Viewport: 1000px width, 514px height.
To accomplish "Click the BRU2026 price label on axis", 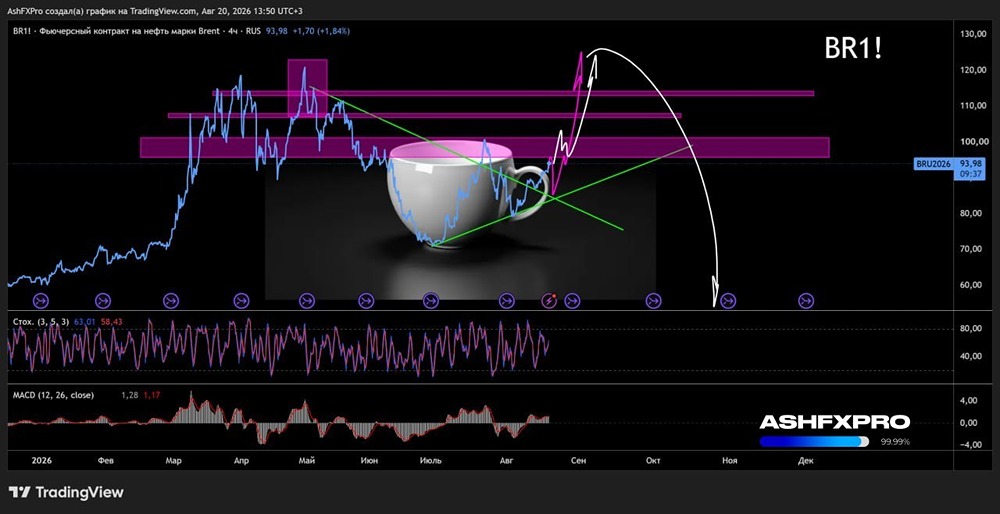I will [x=934, y=164].
